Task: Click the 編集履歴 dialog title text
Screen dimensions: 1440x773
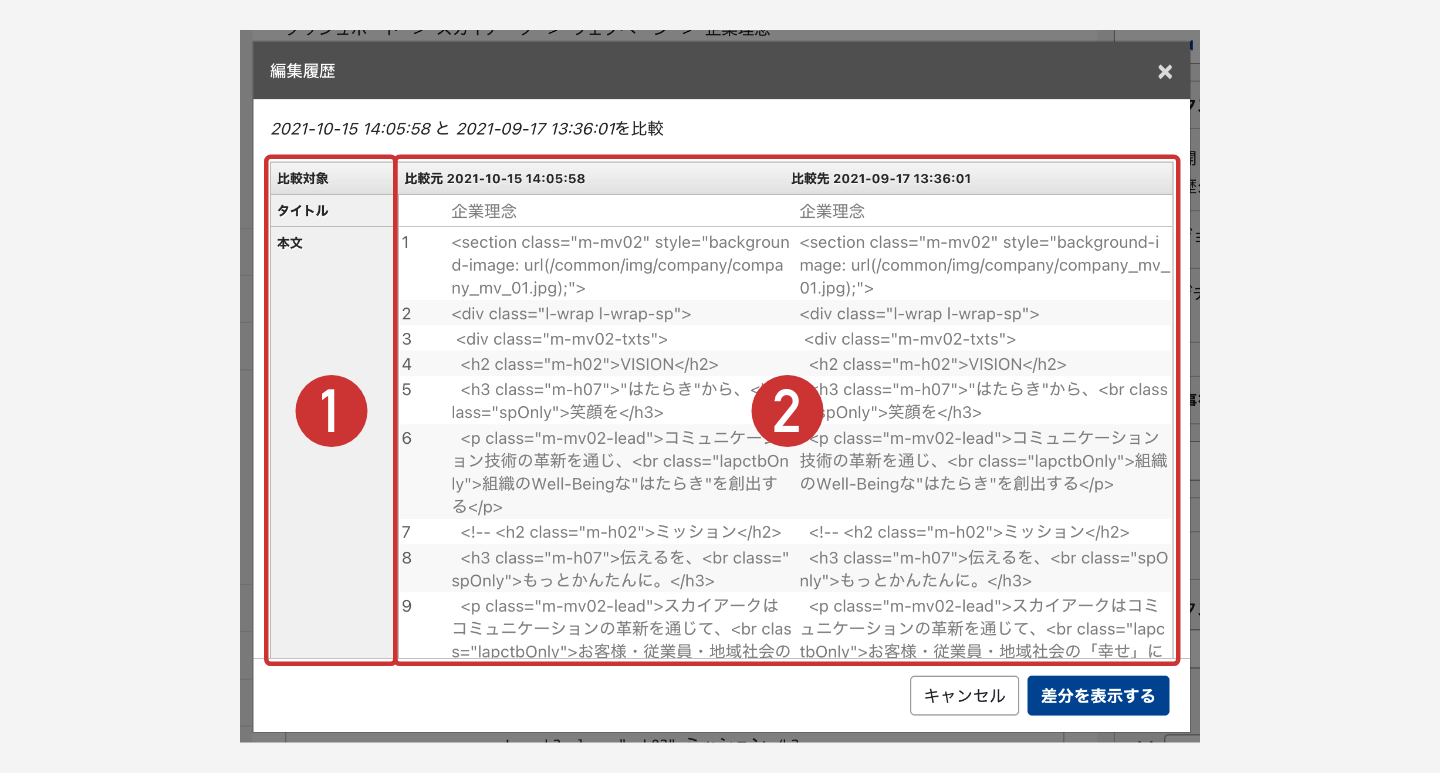Action: [x=303, y=72]
